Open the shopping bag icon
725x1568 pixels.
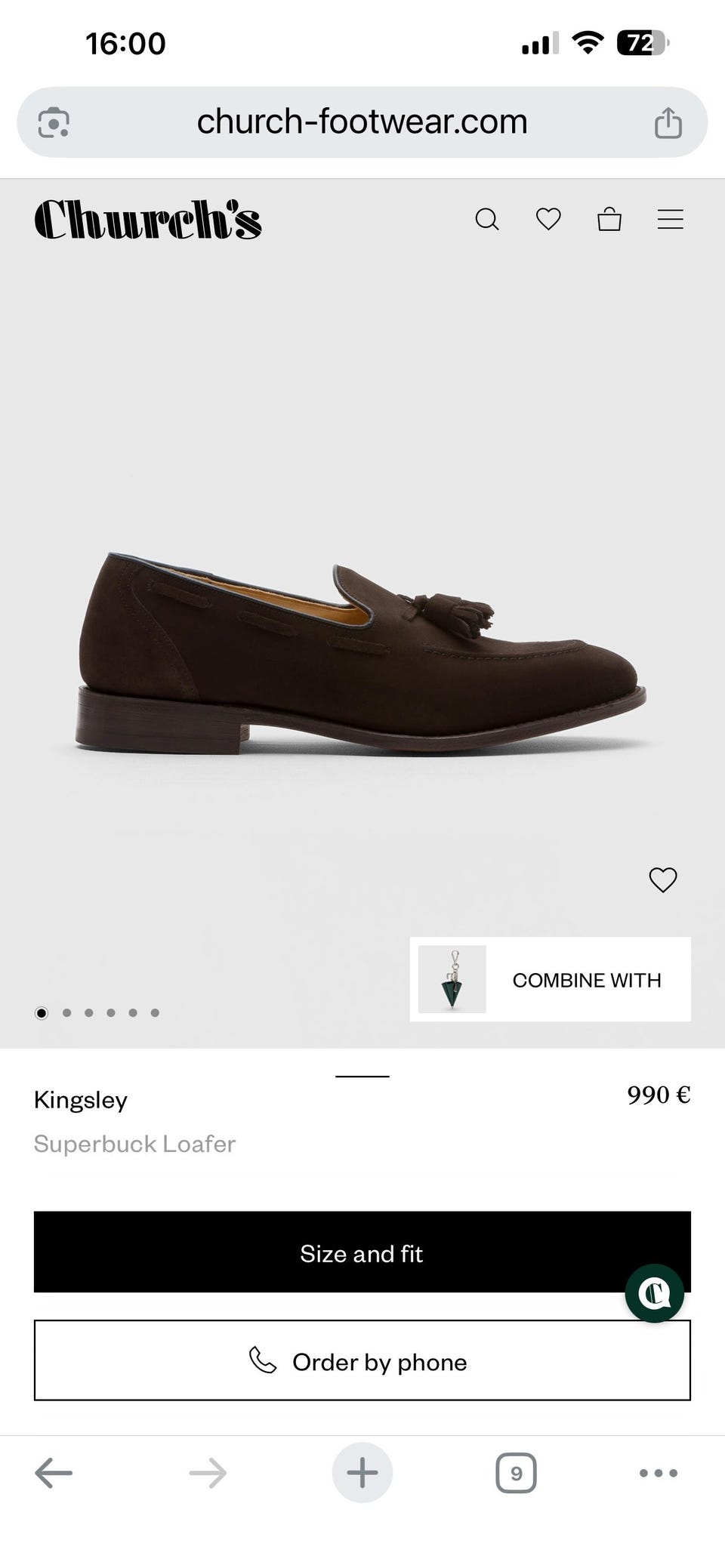point(609,219)
